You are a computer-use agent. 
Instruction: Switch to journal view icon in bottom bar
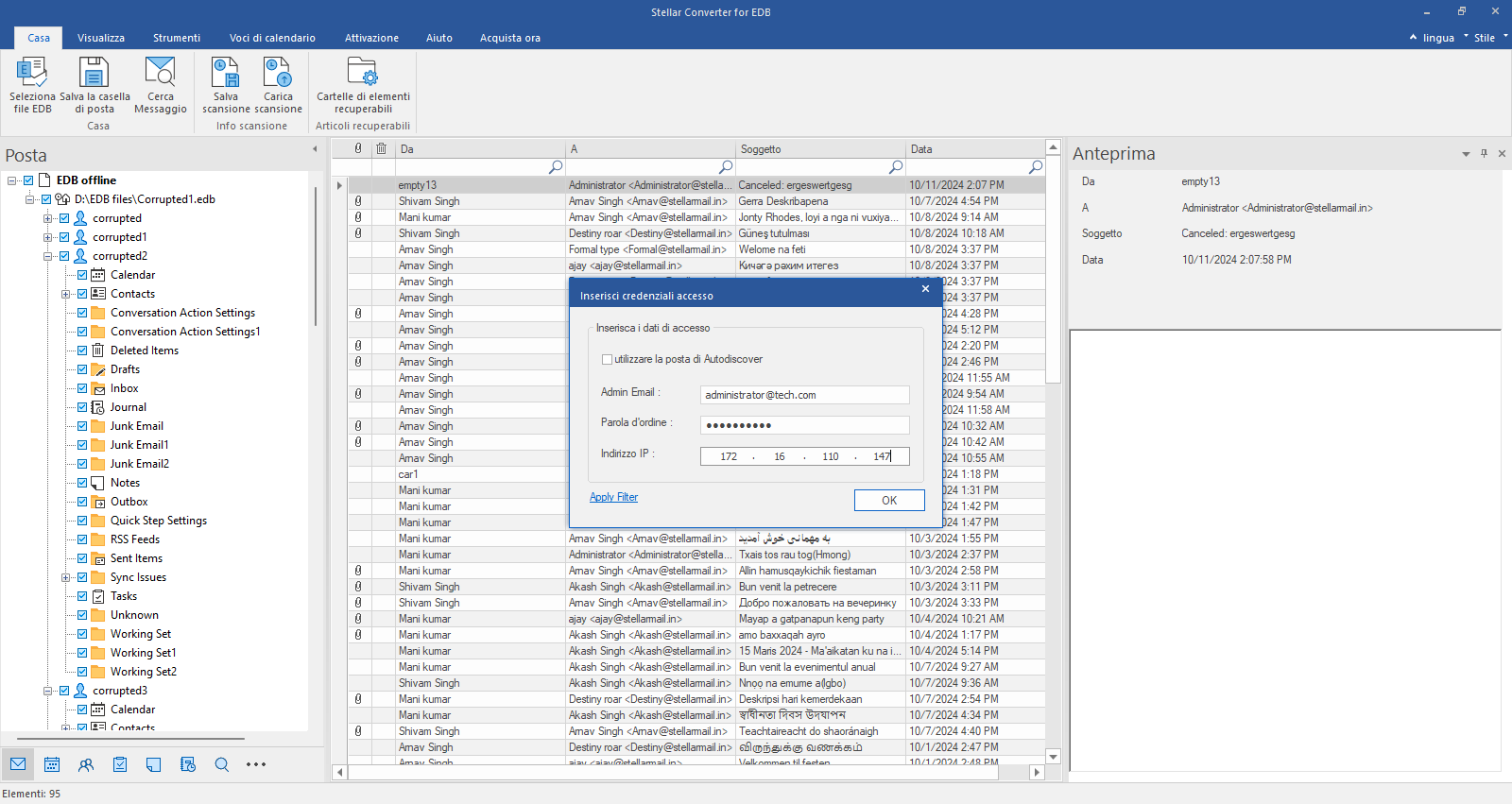188,764
